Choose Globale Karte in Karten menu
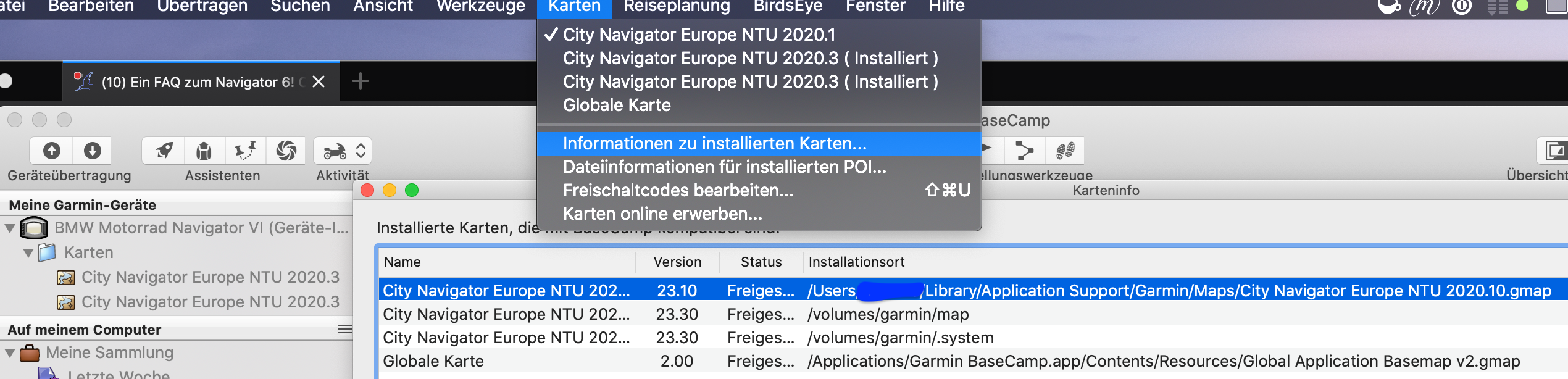Screen dimensions: 1568x379 pyautogui.click(x=759, y=105)
